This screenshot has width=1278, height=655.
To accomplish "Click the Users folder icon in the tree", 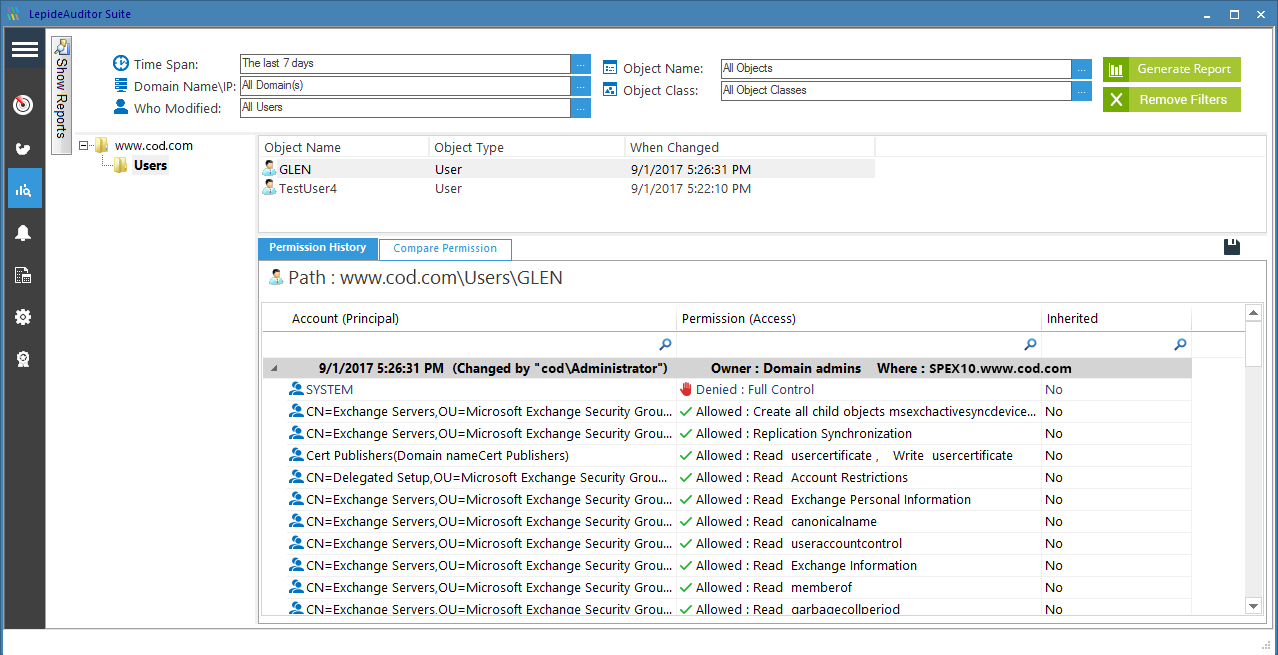I will point(121,165).
